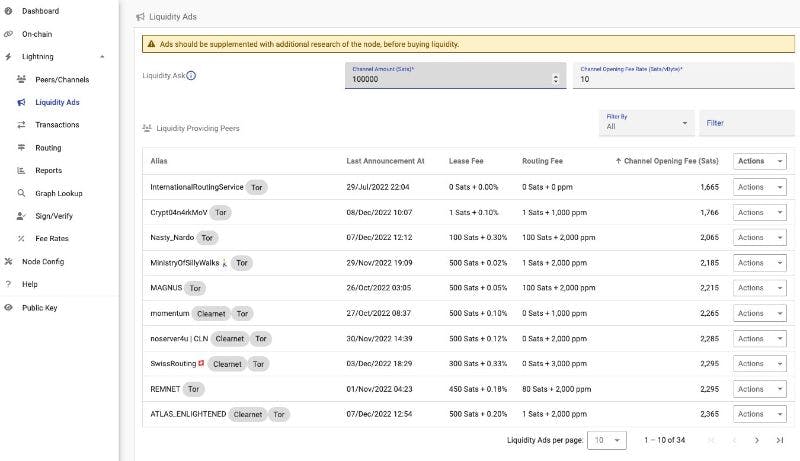The image size is (800, 461).
Task: Click the On-chain link icon
Action: [x=8, y=34]
